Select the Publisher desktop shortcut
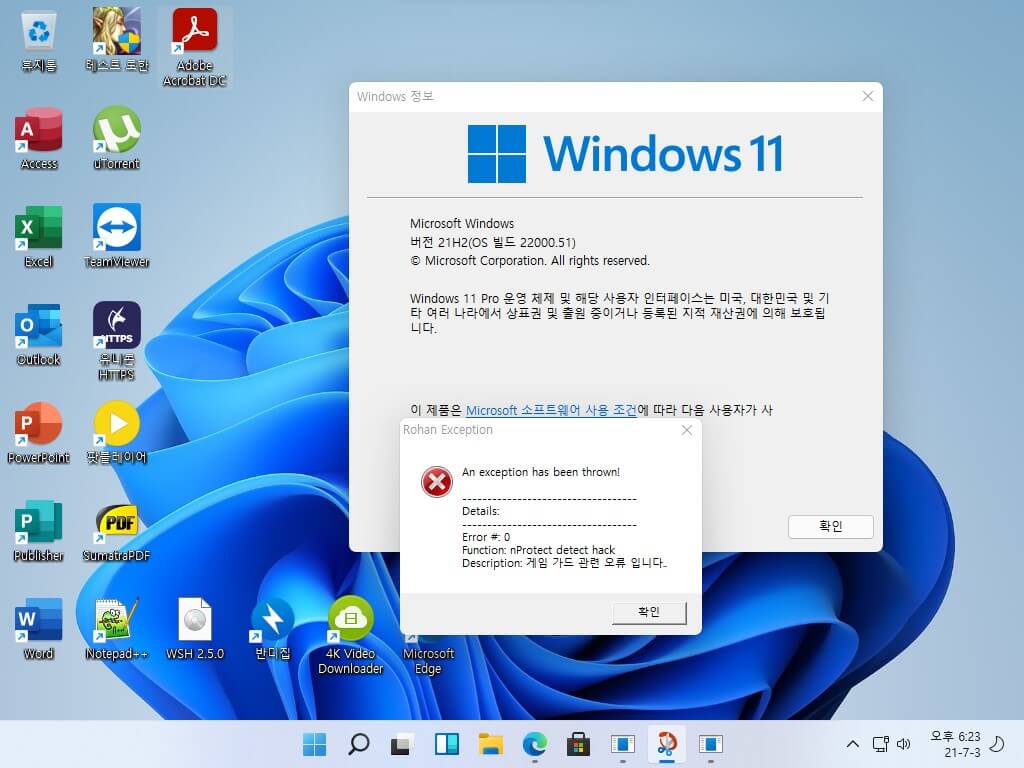This screenshot has height=768, width=1024. click(39, 530)
